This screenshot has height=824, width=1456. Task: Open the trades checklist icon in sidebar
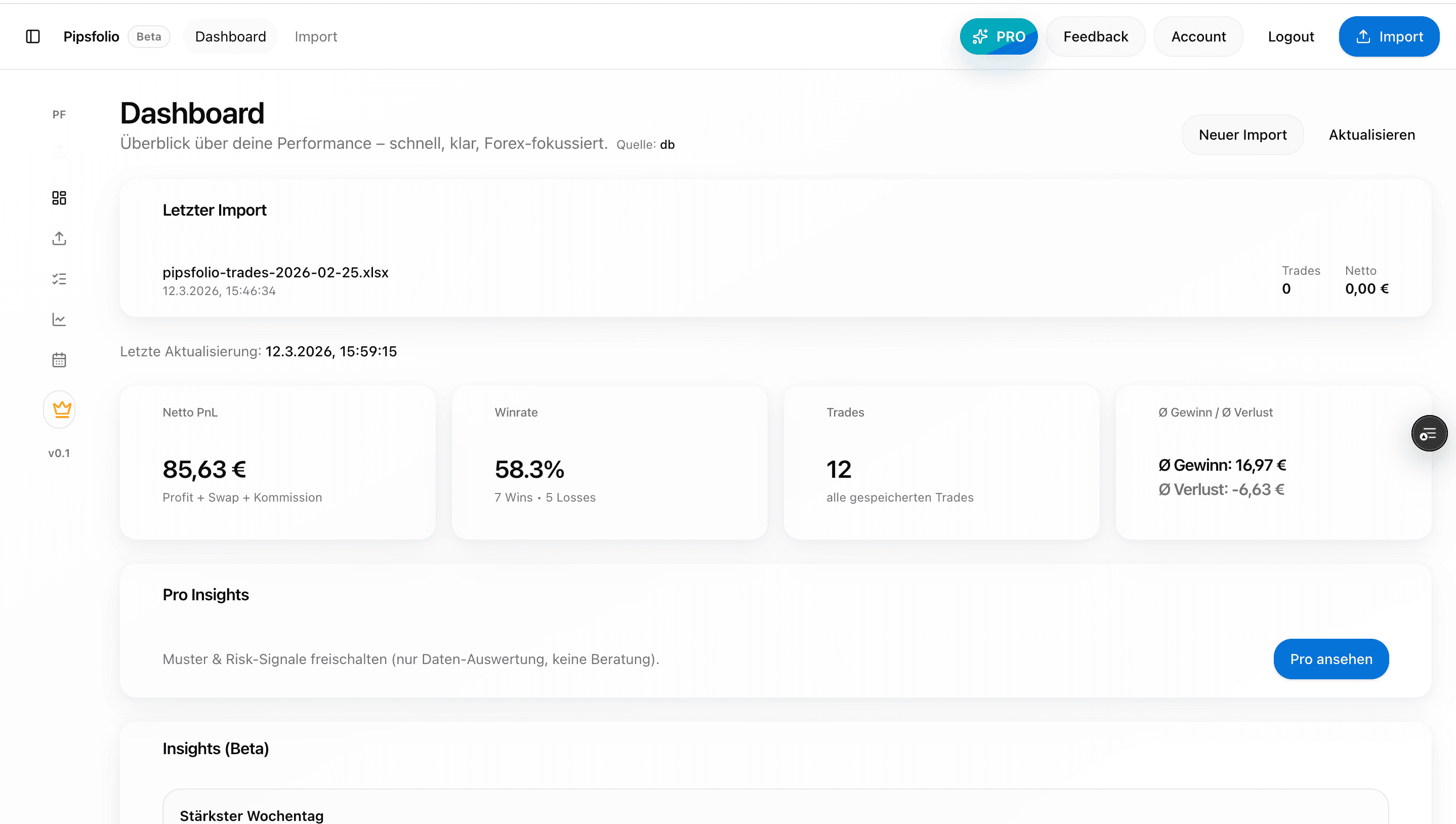click(x=59, y=278)
